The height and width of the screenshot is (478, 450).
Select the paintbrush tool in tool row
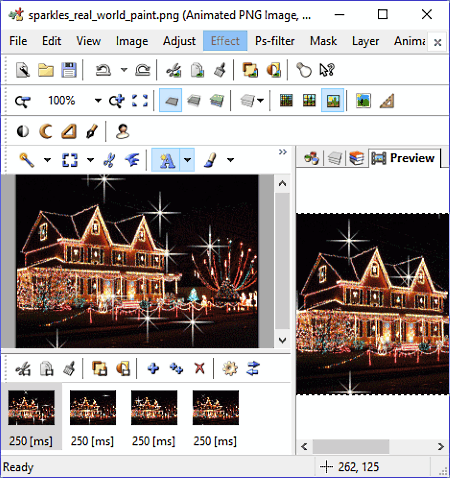click(211, 160)
